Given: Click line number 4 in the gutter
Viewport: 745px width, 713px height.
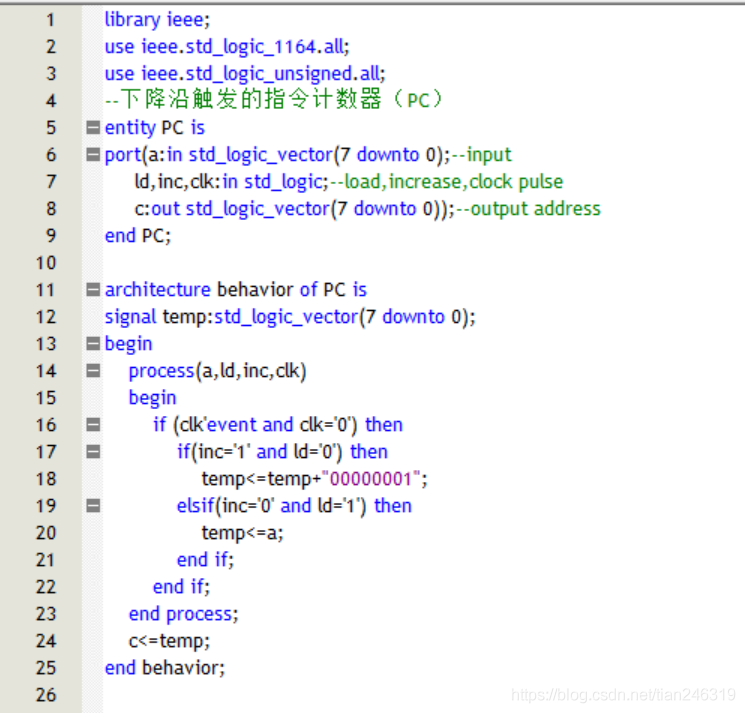Looking at the screenshot, I should tap(50, 101).
